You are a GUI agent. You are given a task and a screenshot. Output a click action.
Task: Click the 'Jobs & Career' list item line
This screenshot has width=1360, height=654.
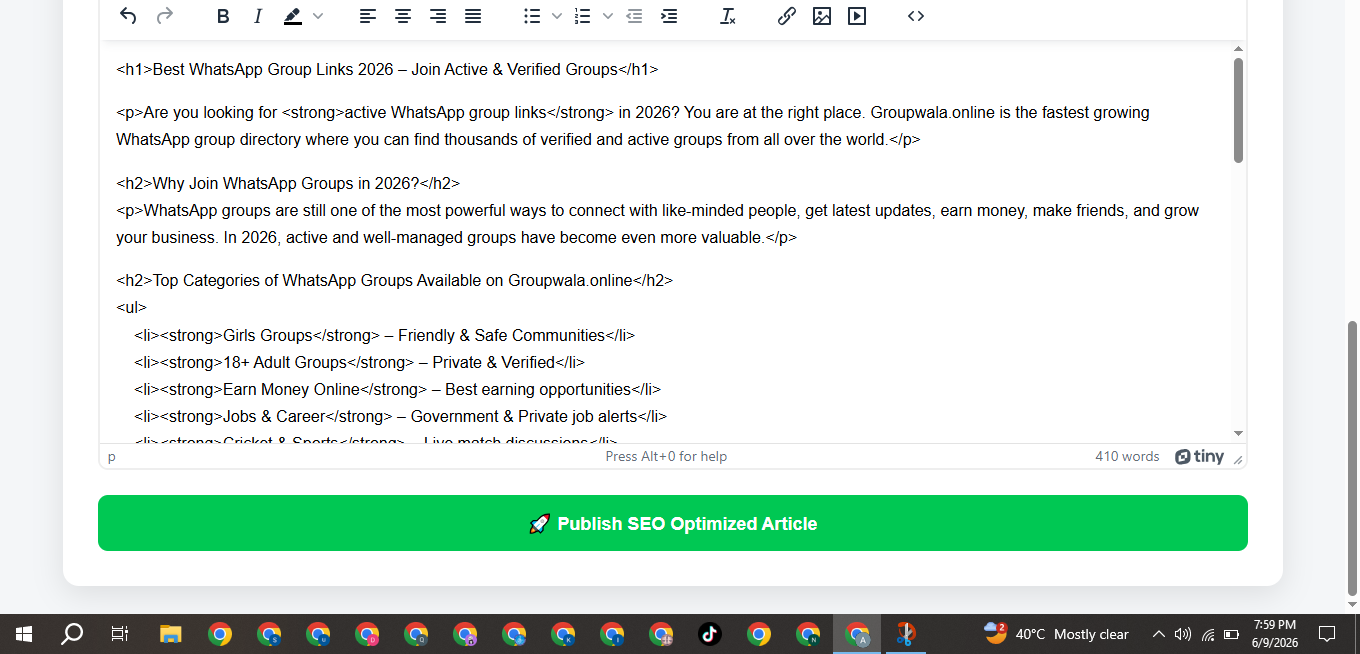pos(401,416)
